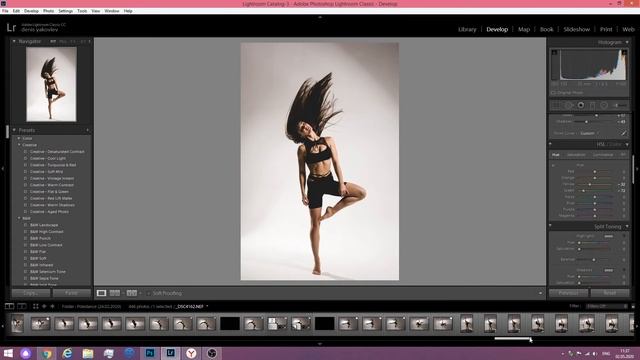This screenshot has width=640, height=360.
Task: Toggle the filmstrip filter switch
Action: point(633,306)
